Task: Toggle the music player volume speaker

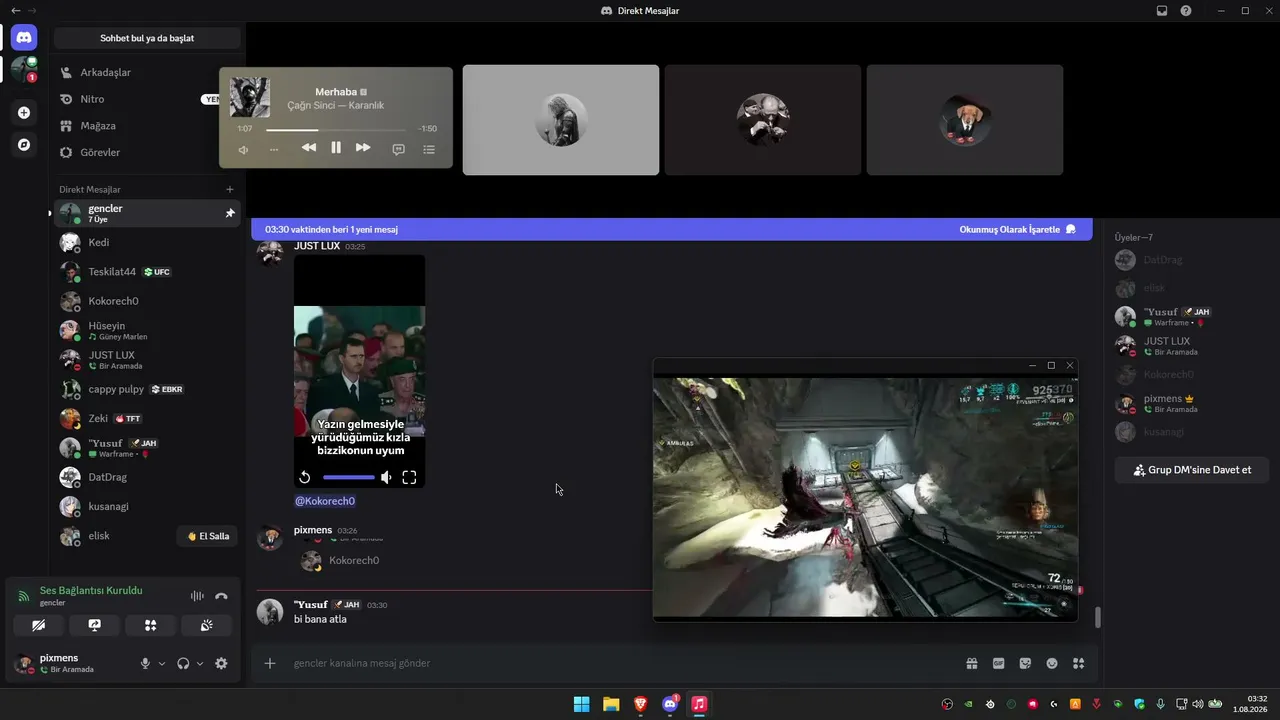Action: 243,149
